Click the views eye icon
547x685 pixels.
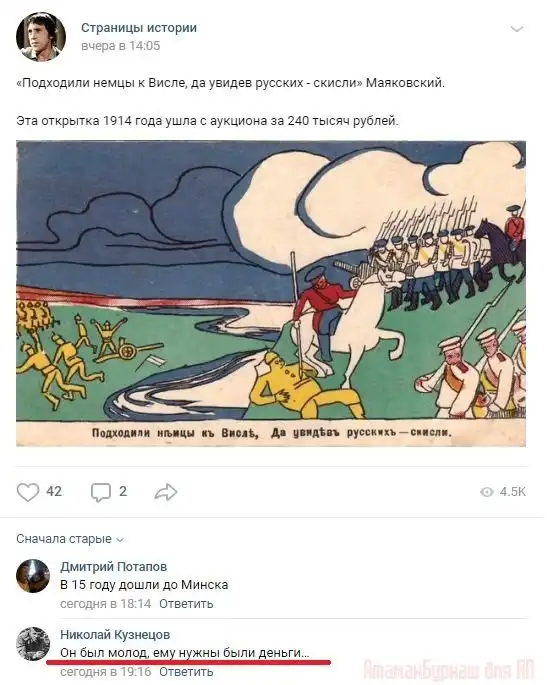point(487,492)
